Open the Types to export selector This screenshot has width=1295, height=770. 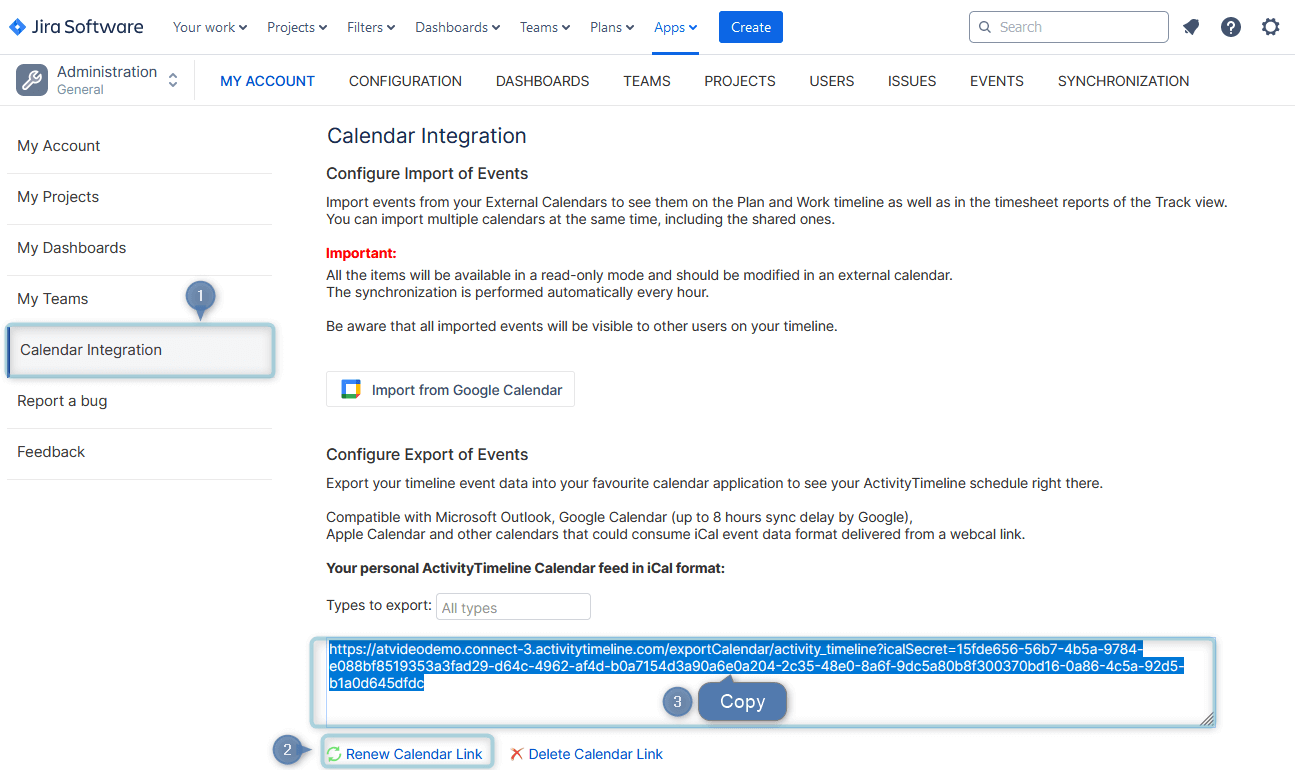(513, 607)
